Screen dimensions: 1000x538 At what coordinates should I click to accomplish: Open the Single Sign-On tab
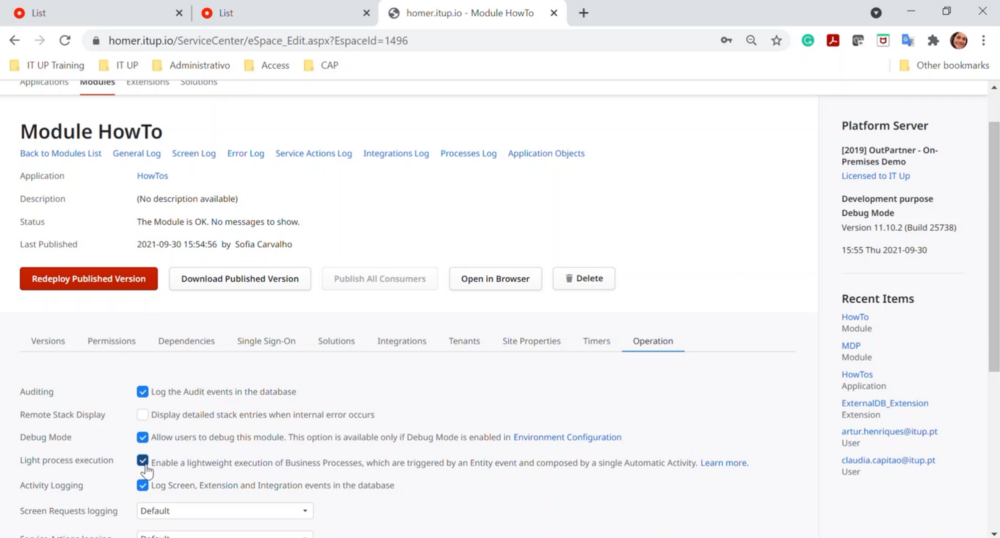(266, 341)
